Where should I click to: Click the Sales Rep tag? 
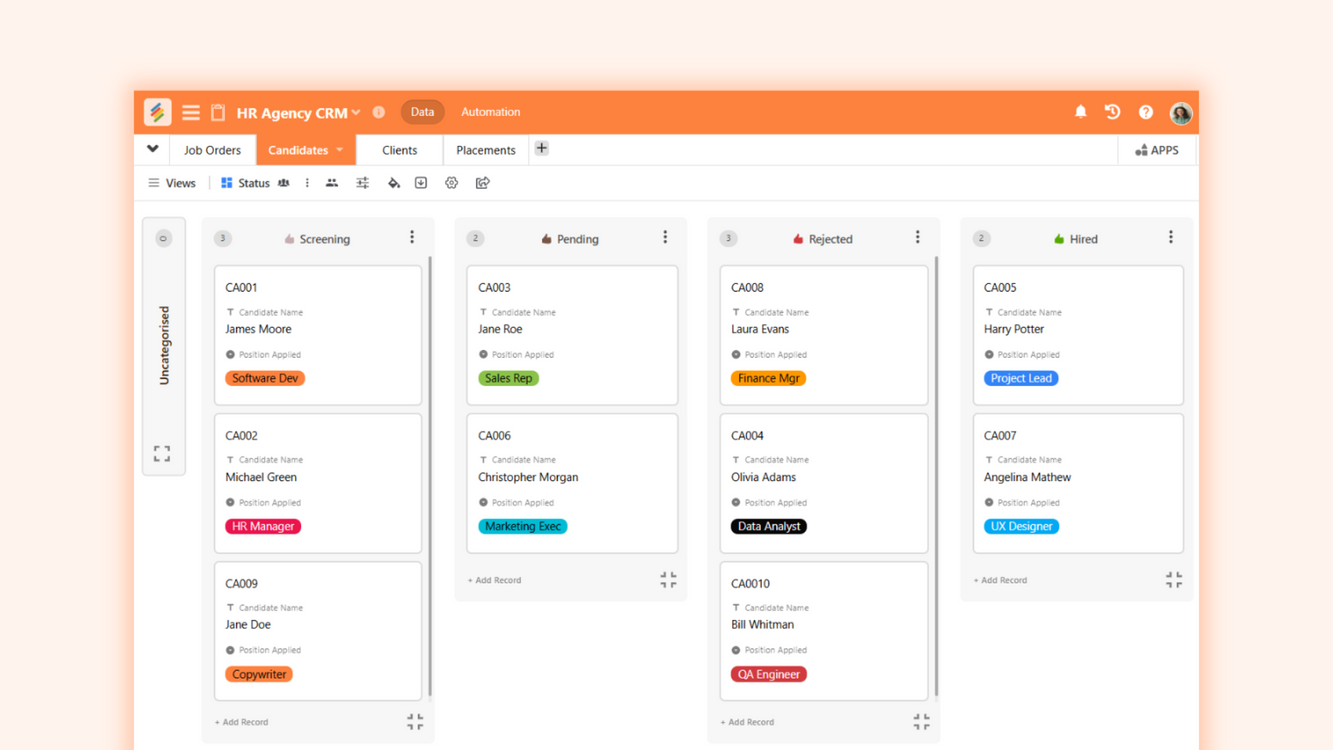[x=509, y=378]
